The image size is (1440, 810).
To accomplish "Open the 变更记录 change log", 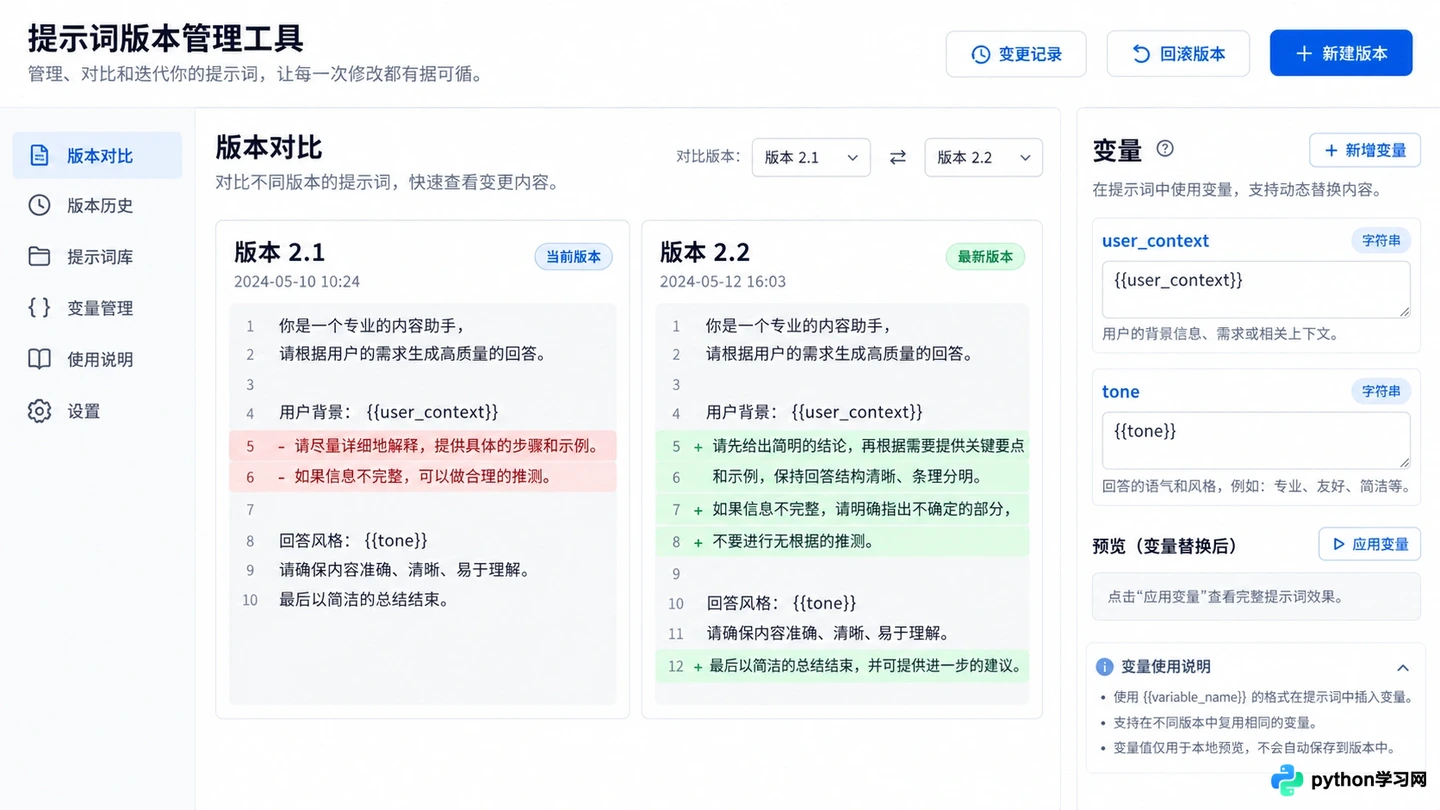I will point(1016,54).
